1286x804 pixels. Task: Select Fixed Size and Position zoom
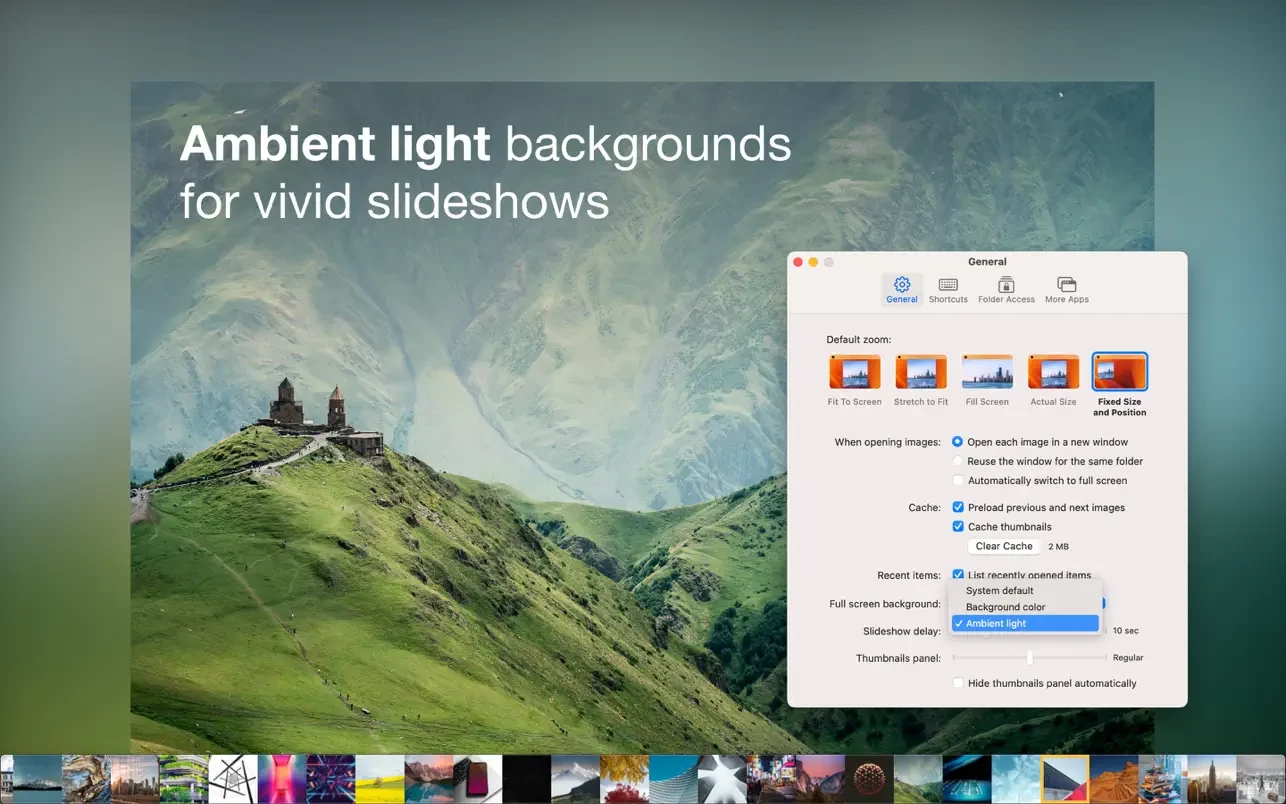click(1119, 372)
